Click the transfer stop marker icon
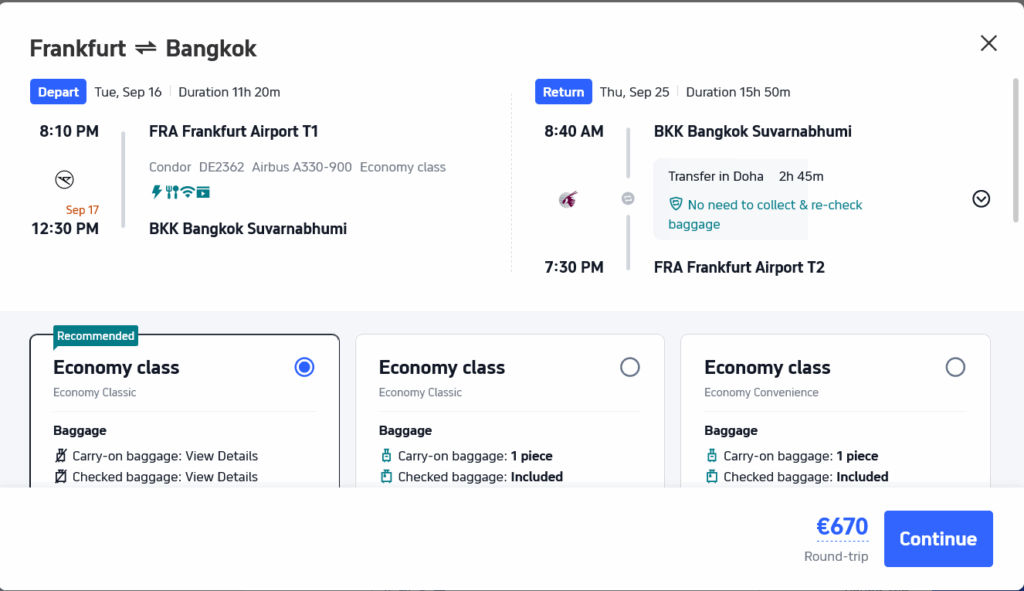The image size is (1024, 591). pos(628,199)
